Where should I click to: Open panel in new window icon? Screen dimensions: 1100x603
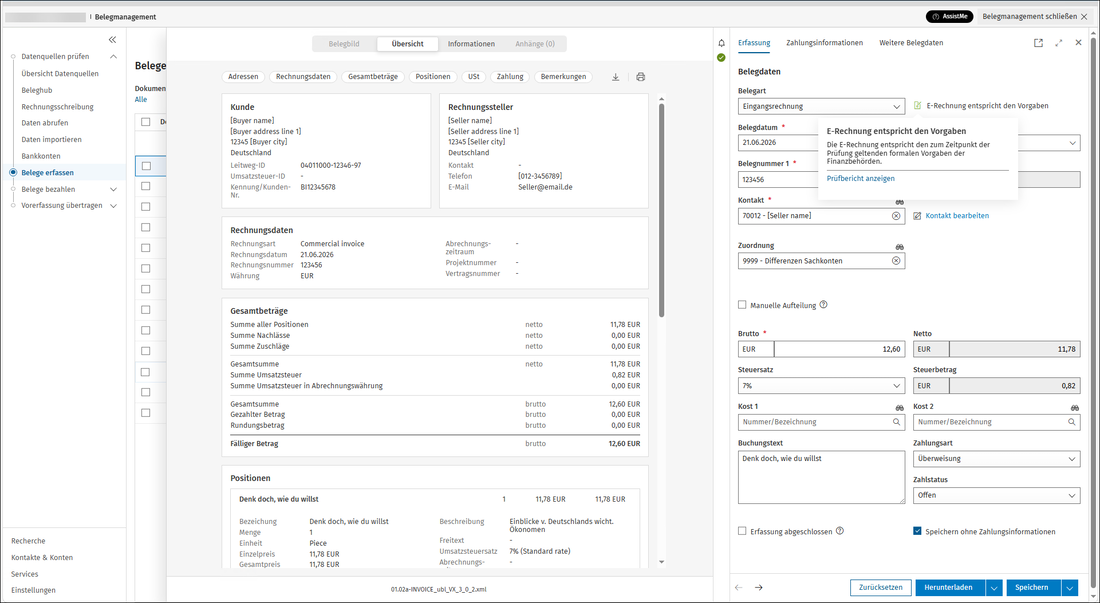click(1038, 43)
